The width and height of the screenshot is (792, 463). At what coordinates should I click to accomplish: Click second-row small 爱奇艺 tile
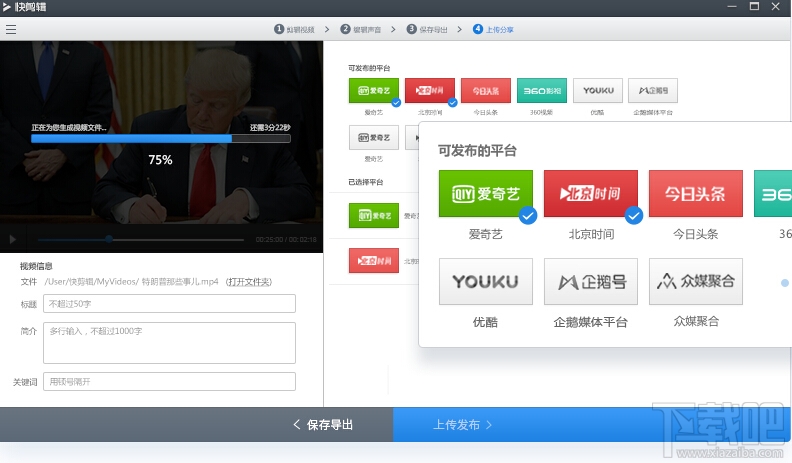pyautogui.click(x=374, y=137)
